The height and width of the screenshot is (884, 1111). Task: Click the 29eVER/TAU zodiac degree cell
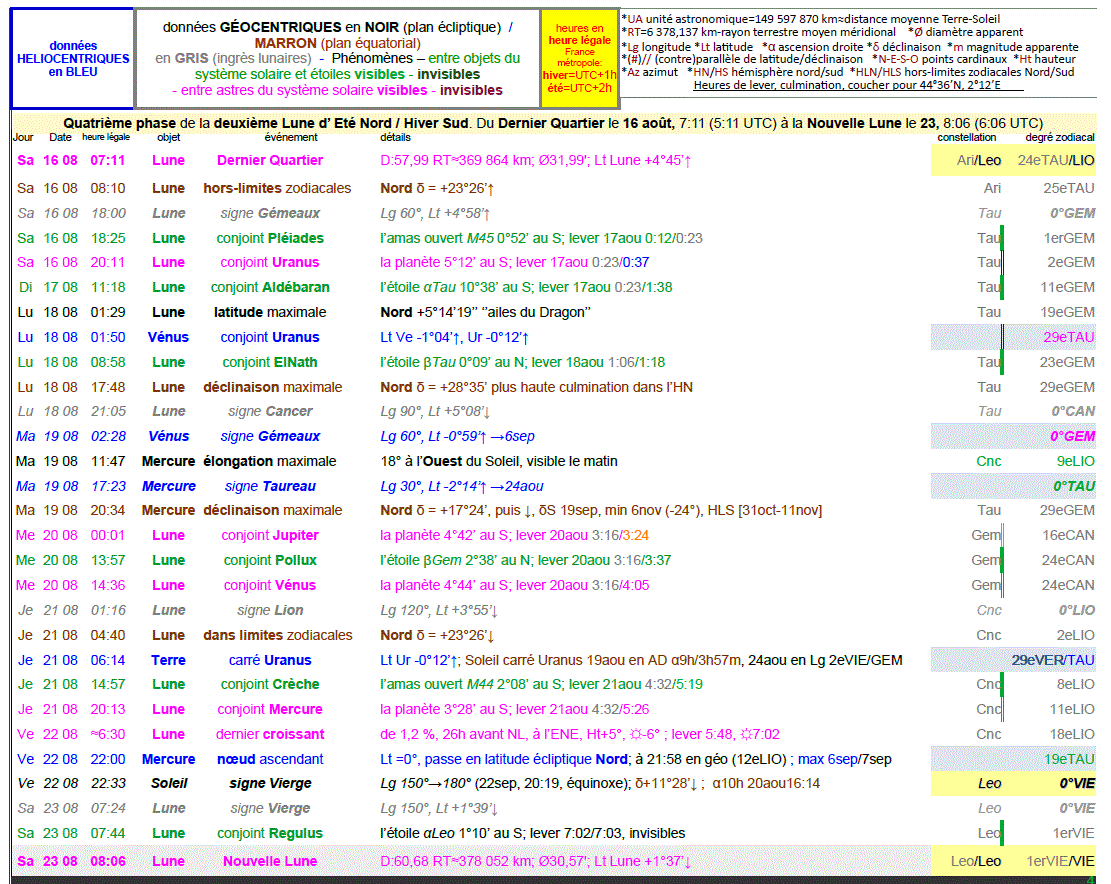pos(1052,660)
